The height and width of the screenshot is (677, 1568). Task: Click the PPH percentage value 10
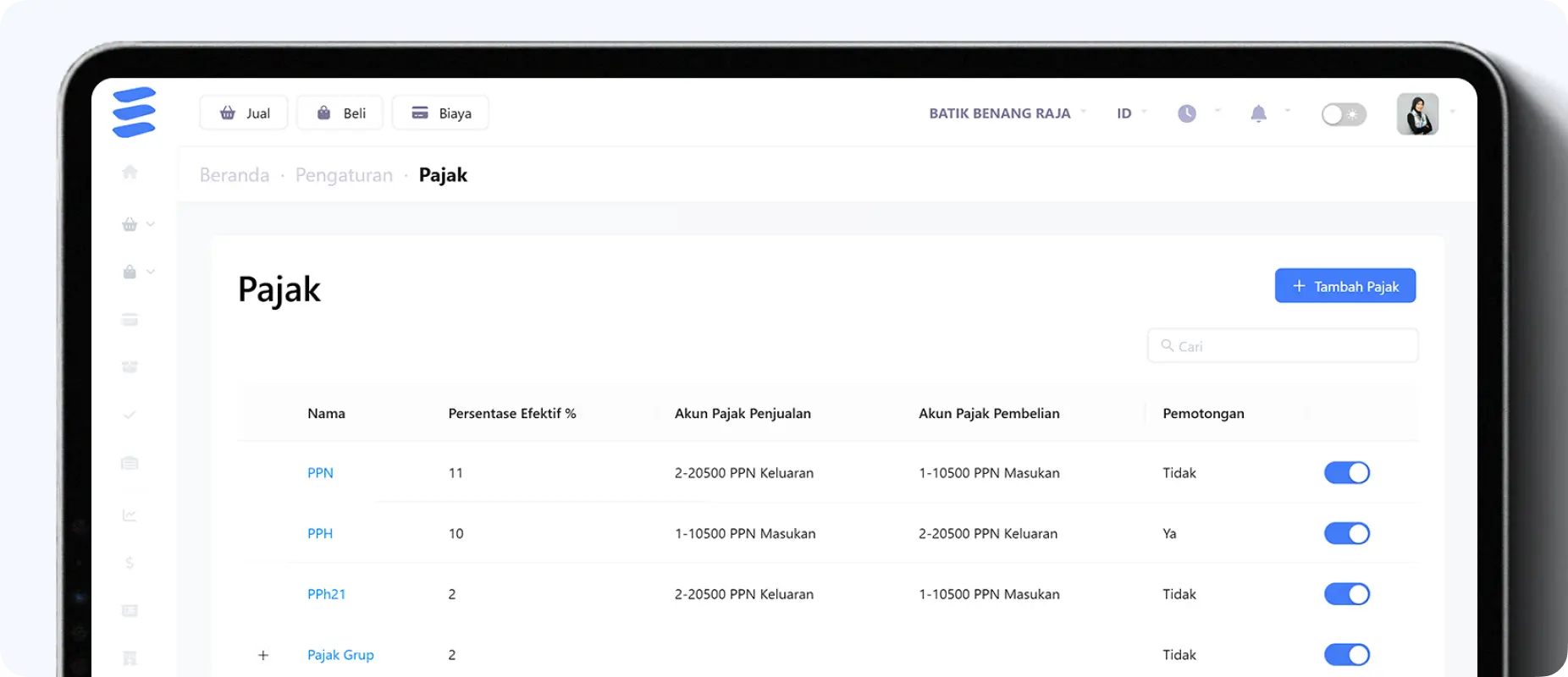455,534
